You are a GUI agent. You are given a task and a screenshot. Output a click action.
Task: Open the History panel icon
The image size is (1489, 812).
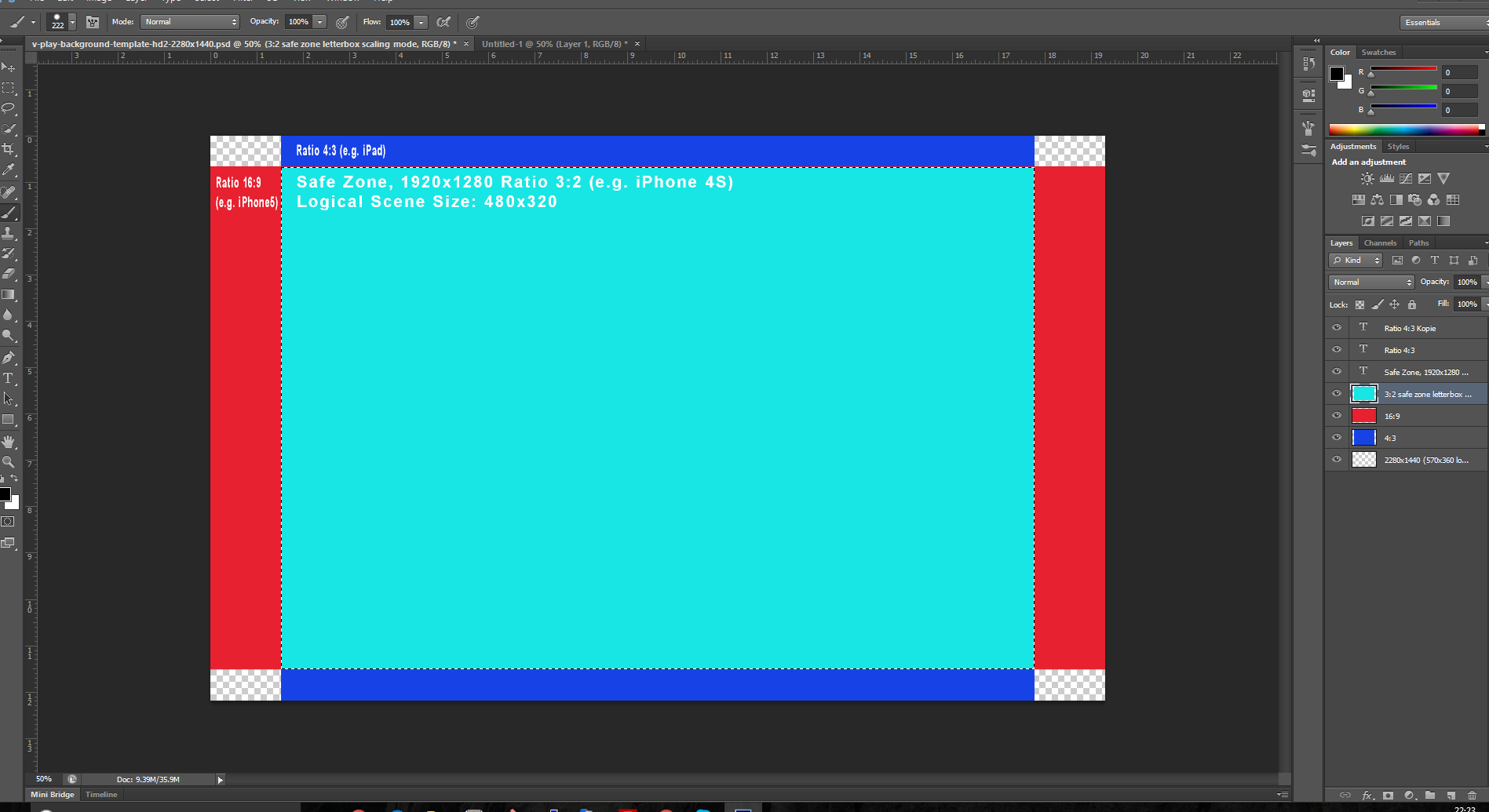1308,64
